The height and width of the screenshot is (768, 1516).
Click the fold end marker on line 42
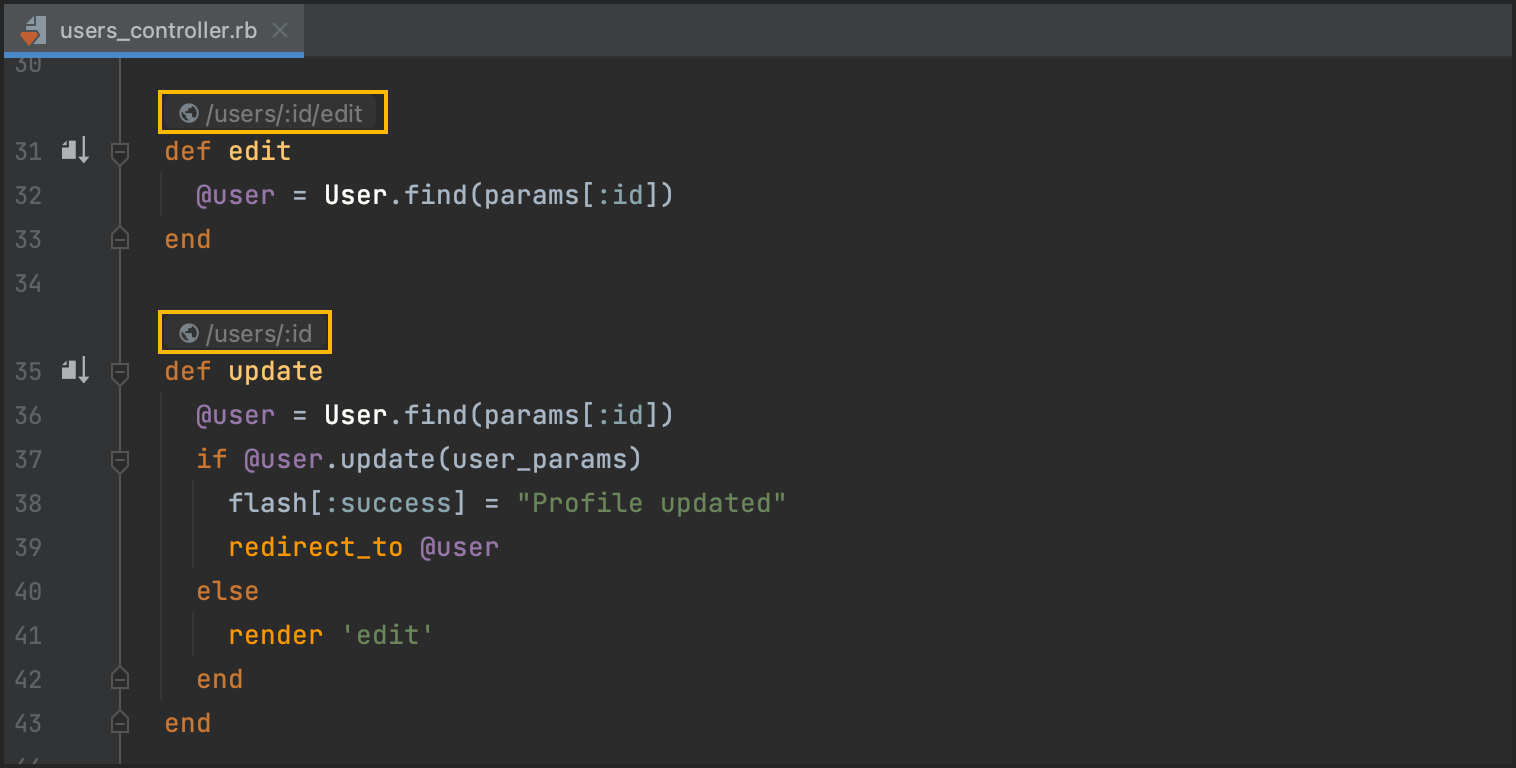pyautogui.click(x=120, y=679)
